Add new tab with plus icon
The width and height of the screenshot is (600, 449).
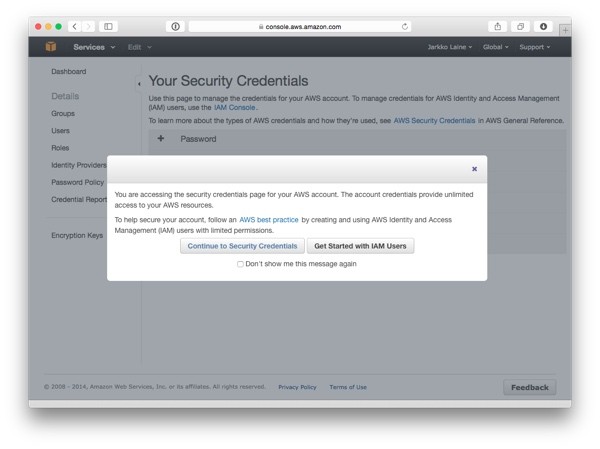click(x=565, y=30)
